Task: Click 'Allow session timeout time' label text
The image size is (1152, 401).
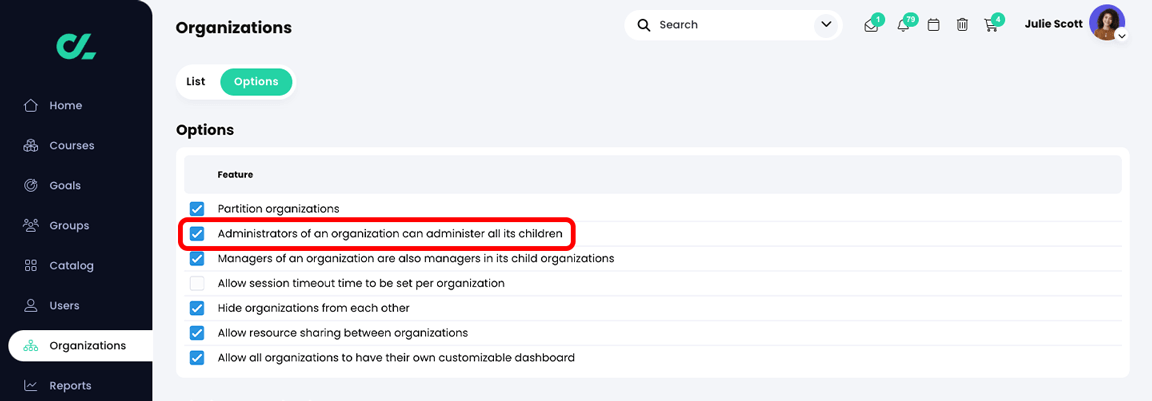Action: [361, 283]
